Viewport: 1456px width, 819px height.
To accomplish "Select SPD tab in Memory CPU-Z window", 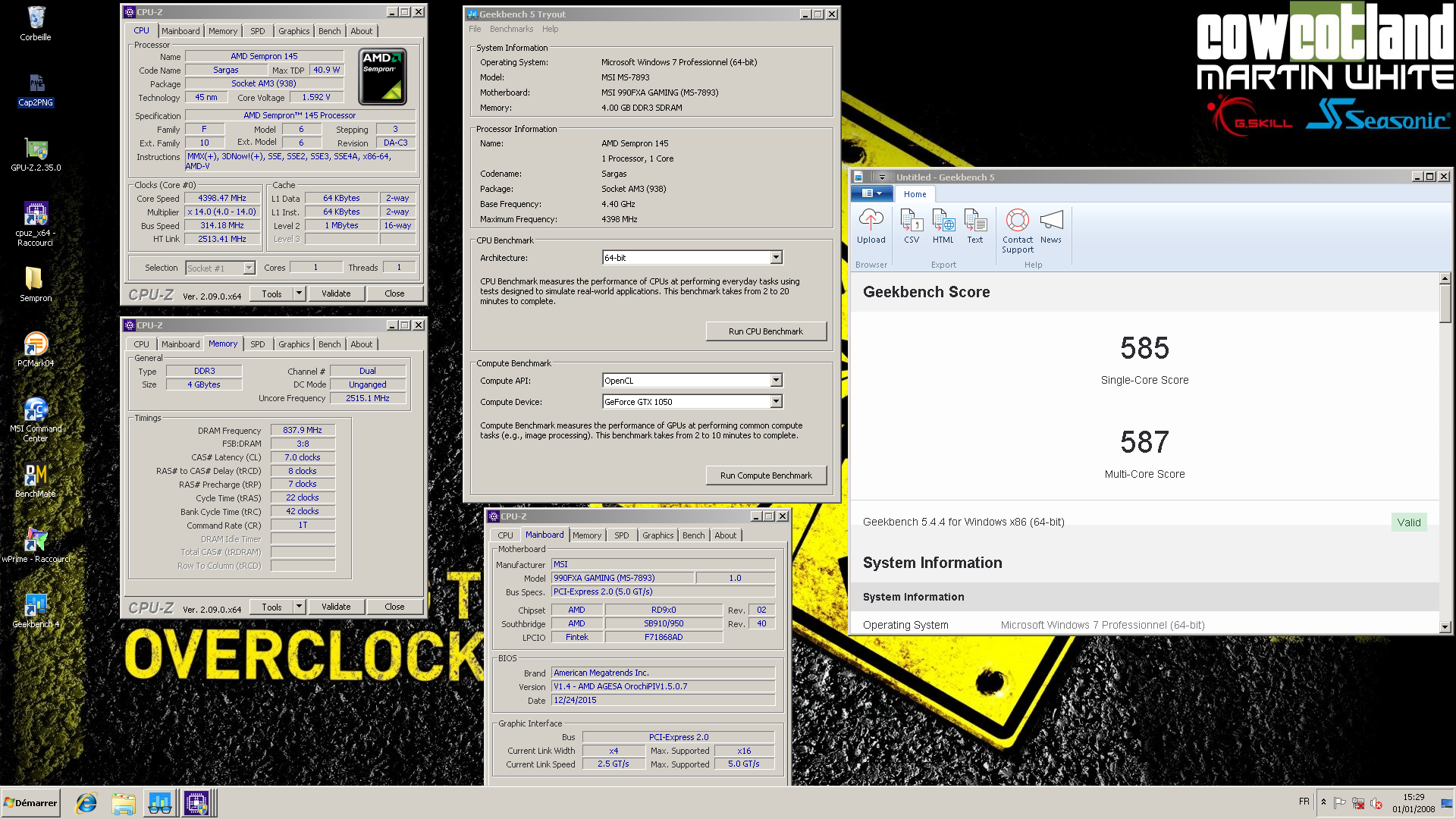I will tap(258, 344).
